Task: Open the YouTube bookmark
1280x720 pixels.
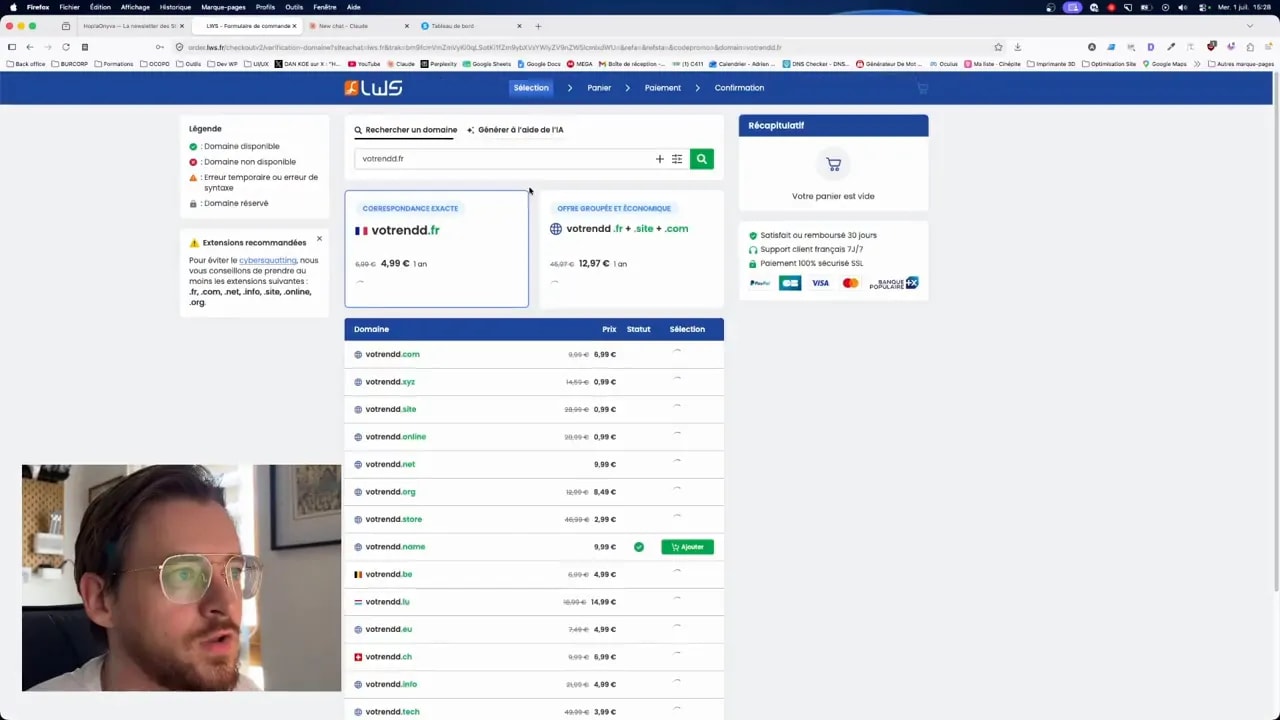Action: [x=365, y=64]
